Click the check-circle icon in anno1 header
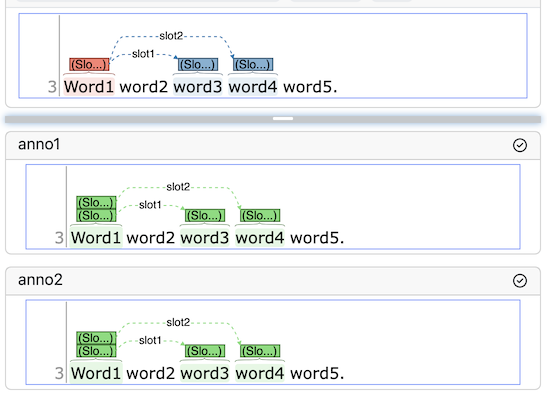The width and height of the screenshot is (547, 396). (x=519, y=145)
